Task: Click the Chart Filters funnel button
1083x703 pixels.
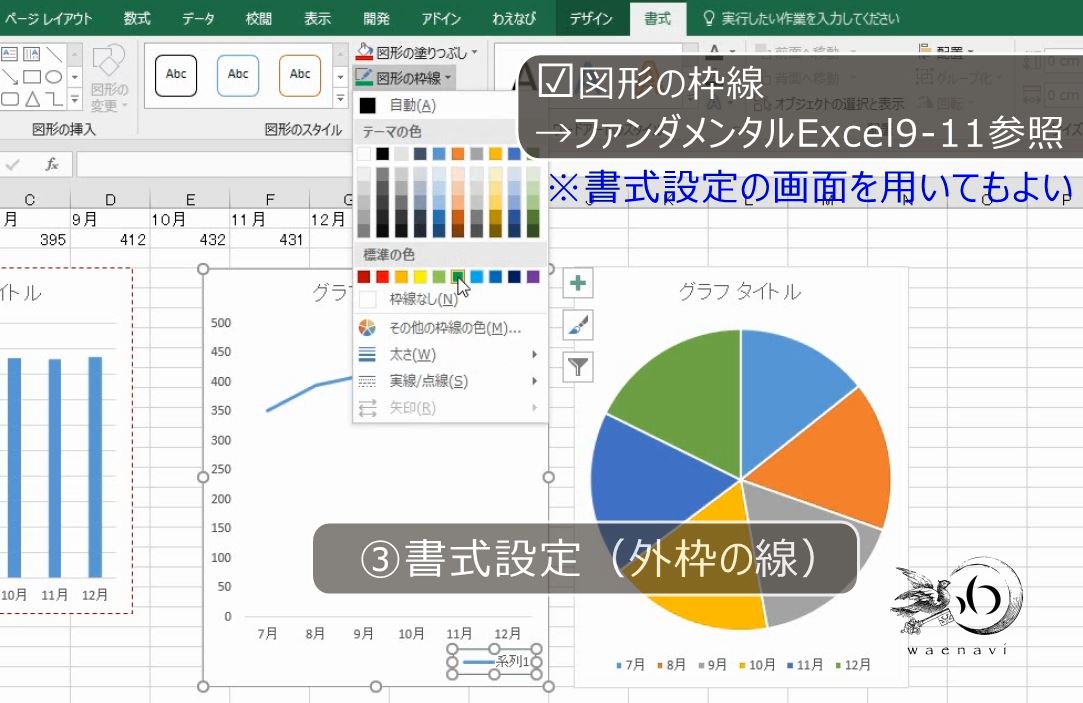Action: pyautogui.click(x=577, y=367)
